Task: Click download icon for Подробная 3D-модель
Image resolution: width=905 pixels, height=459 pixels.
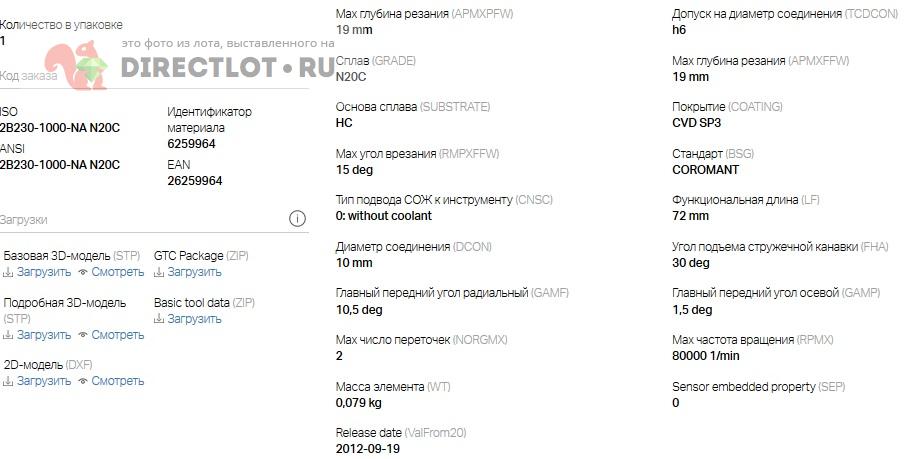Action: coord(8,335)
